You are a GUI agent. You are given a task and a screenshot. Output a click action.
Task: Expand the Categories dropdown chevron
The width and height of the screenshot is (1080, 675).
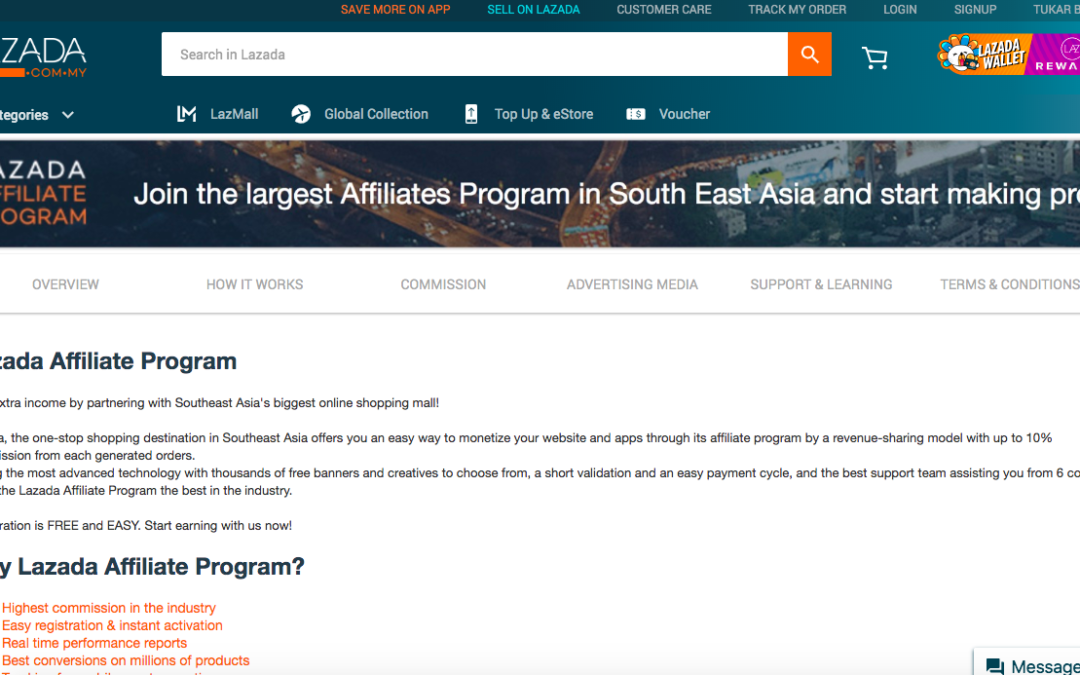pos(68,115)
